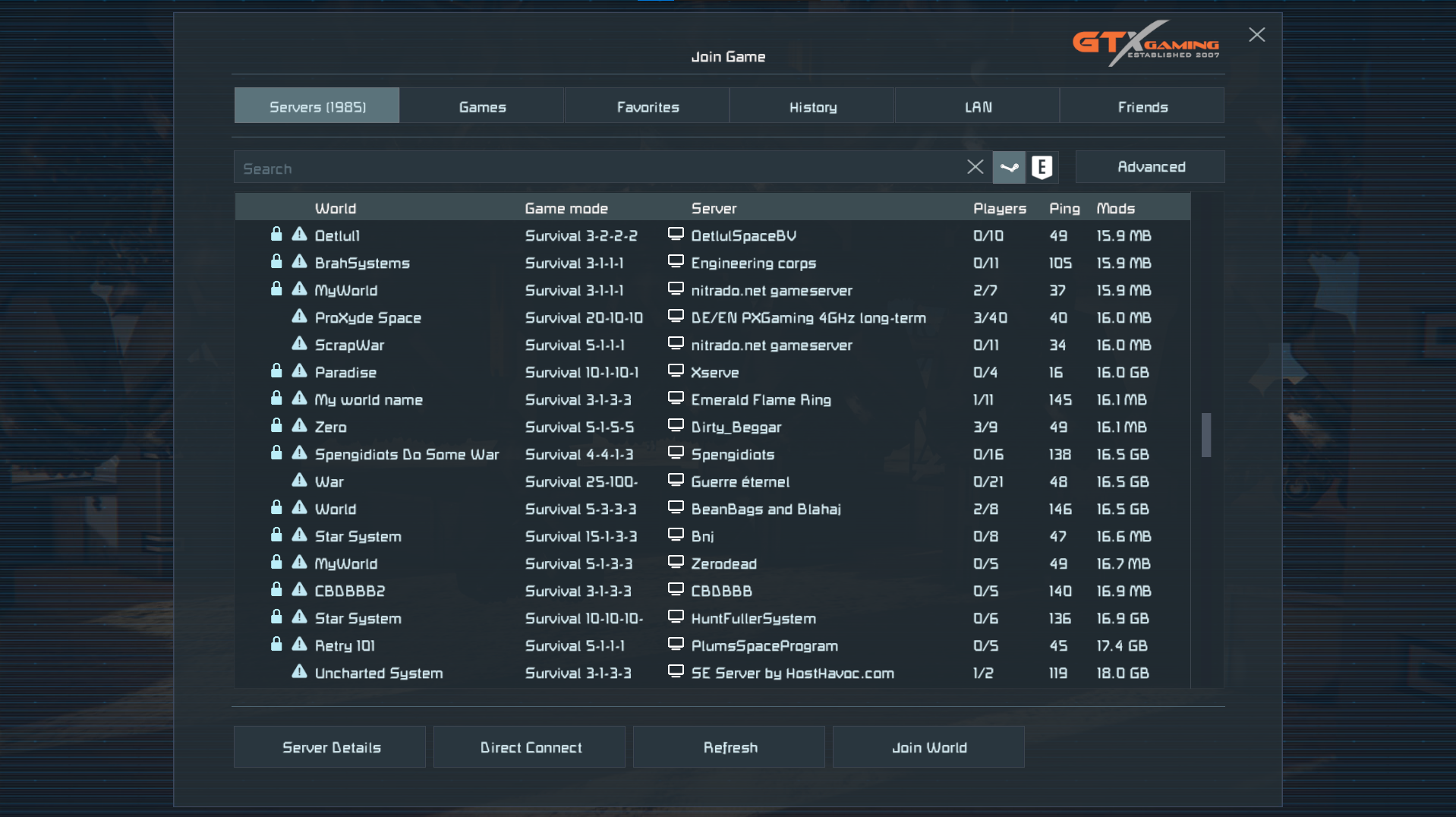Select the ProXyde Space world row
The height and width of the screenshot is (817, 1456).
[712, 317]
